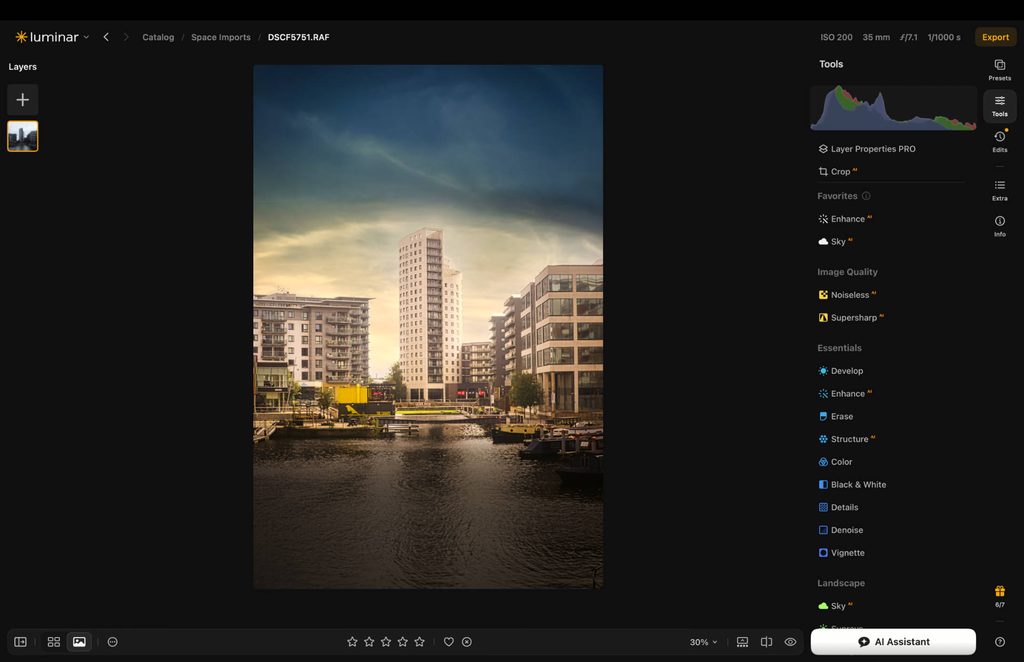Open the 30% zoom dropdown
Viewport: 1024px width, 662px height.
coord(703,642)
